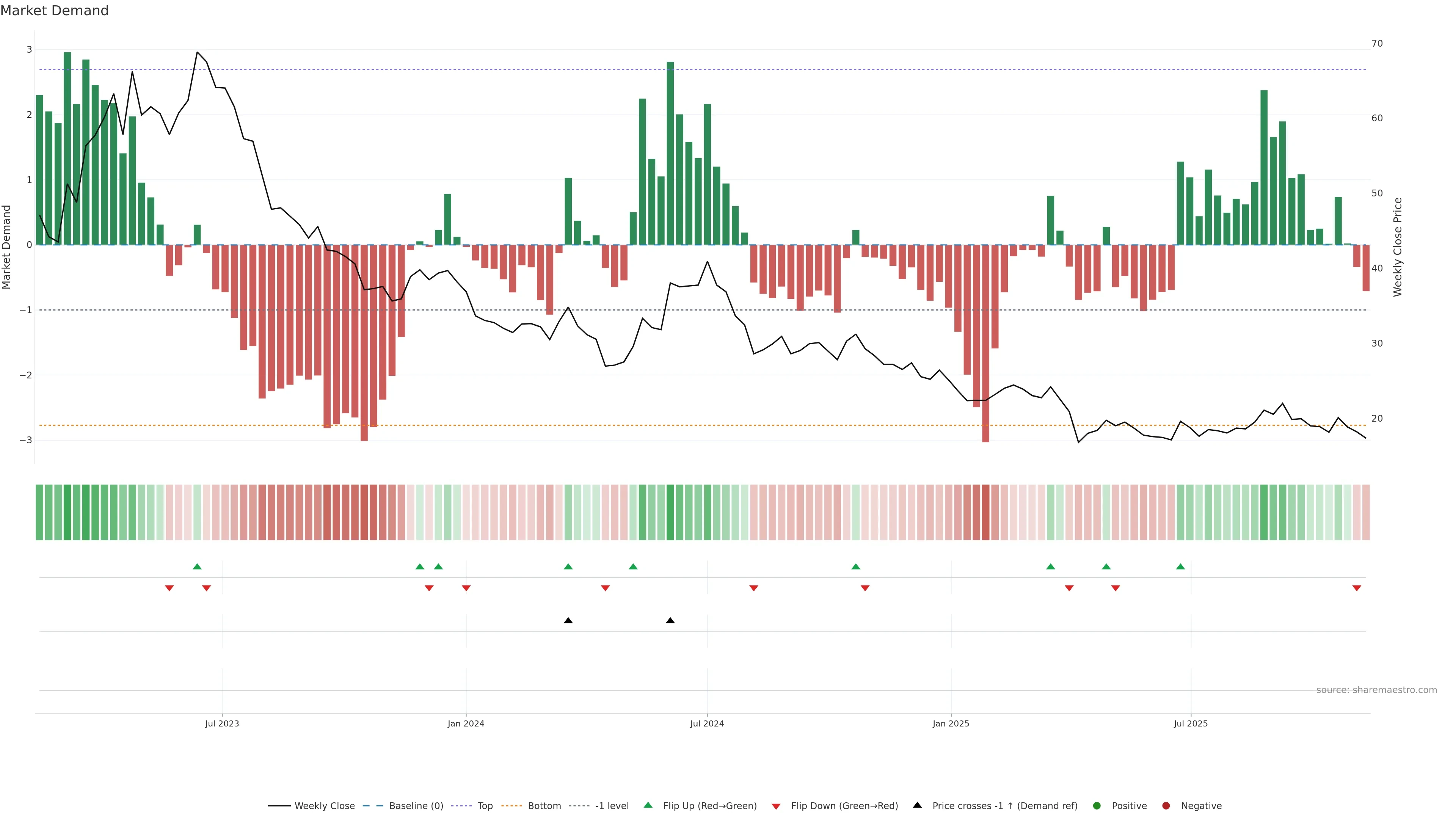Click the first green flip-up marker

pos(197,566)
